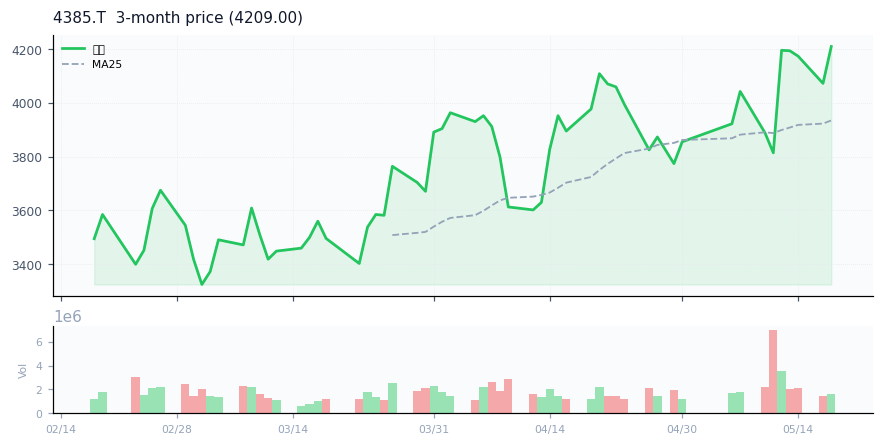Select the 04/14 date axis label
Viewport: 883px width, 445px height.
[550, 430]
